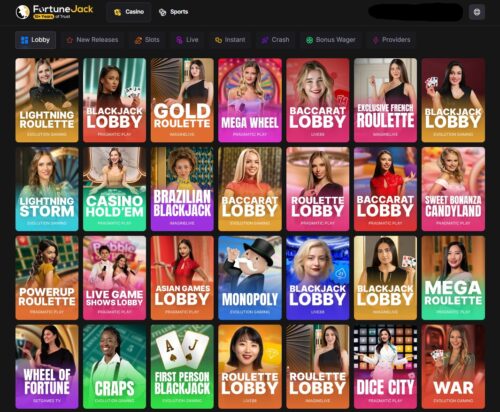
Task: Open the Casino Hold'em game
Action: (x=114, y=189)
